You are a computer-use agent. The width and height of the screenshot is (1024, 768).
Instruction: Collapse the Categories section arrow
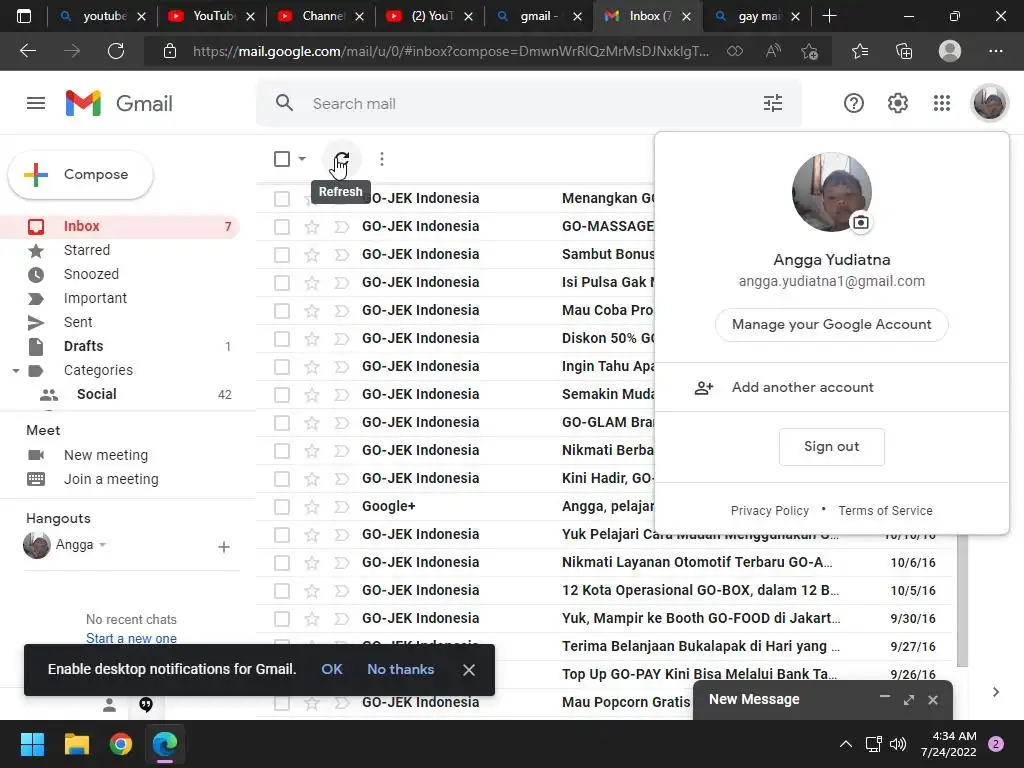click(16, 371)
